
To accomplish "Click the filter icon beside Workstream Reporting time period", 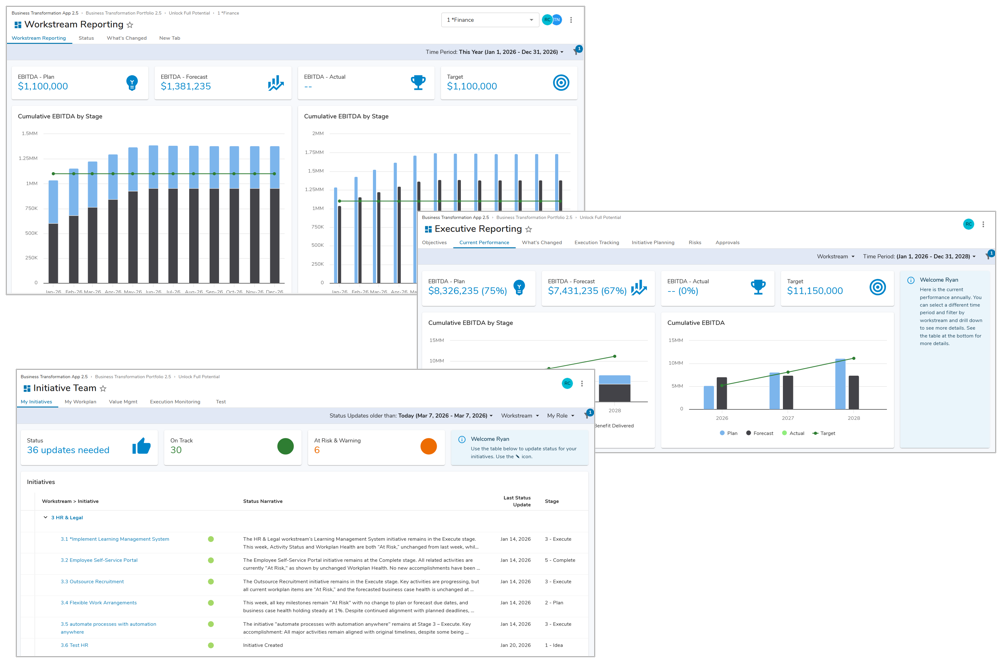I will pos(576,52).
